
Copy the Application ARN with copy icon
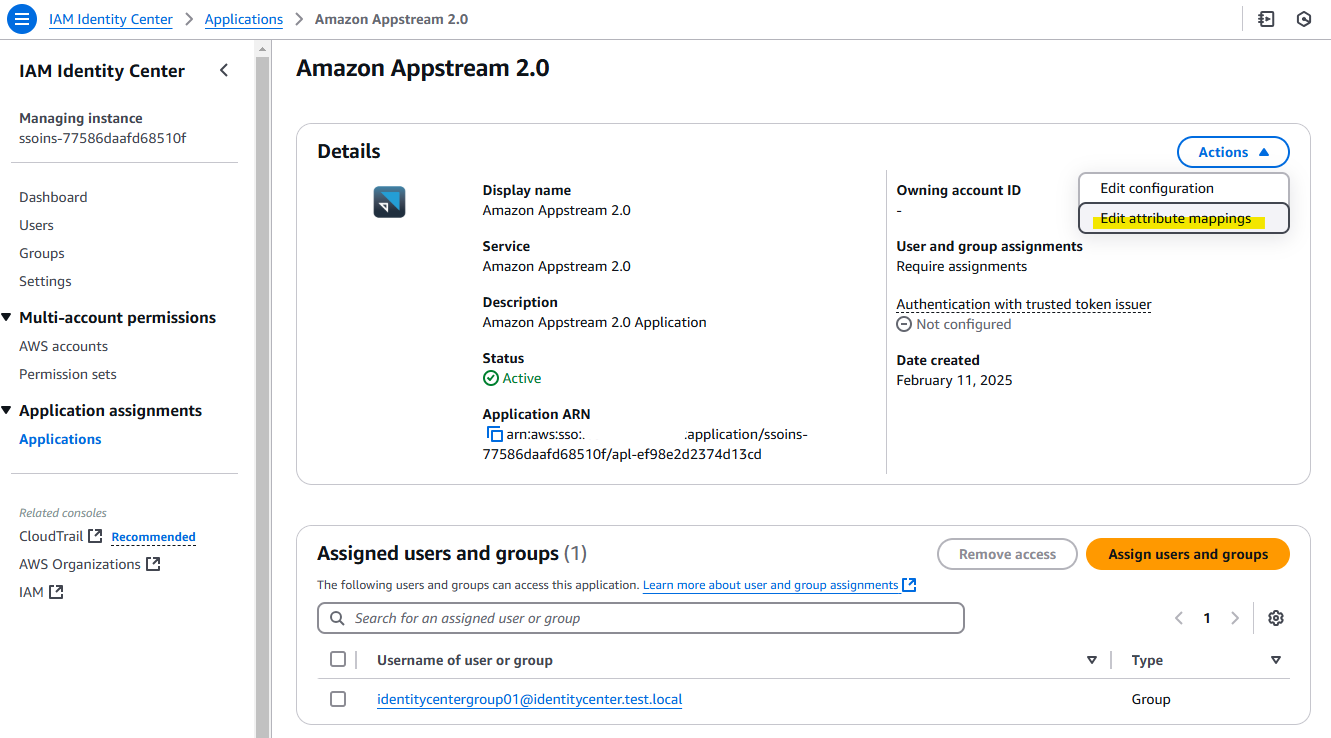pos(494,434)
